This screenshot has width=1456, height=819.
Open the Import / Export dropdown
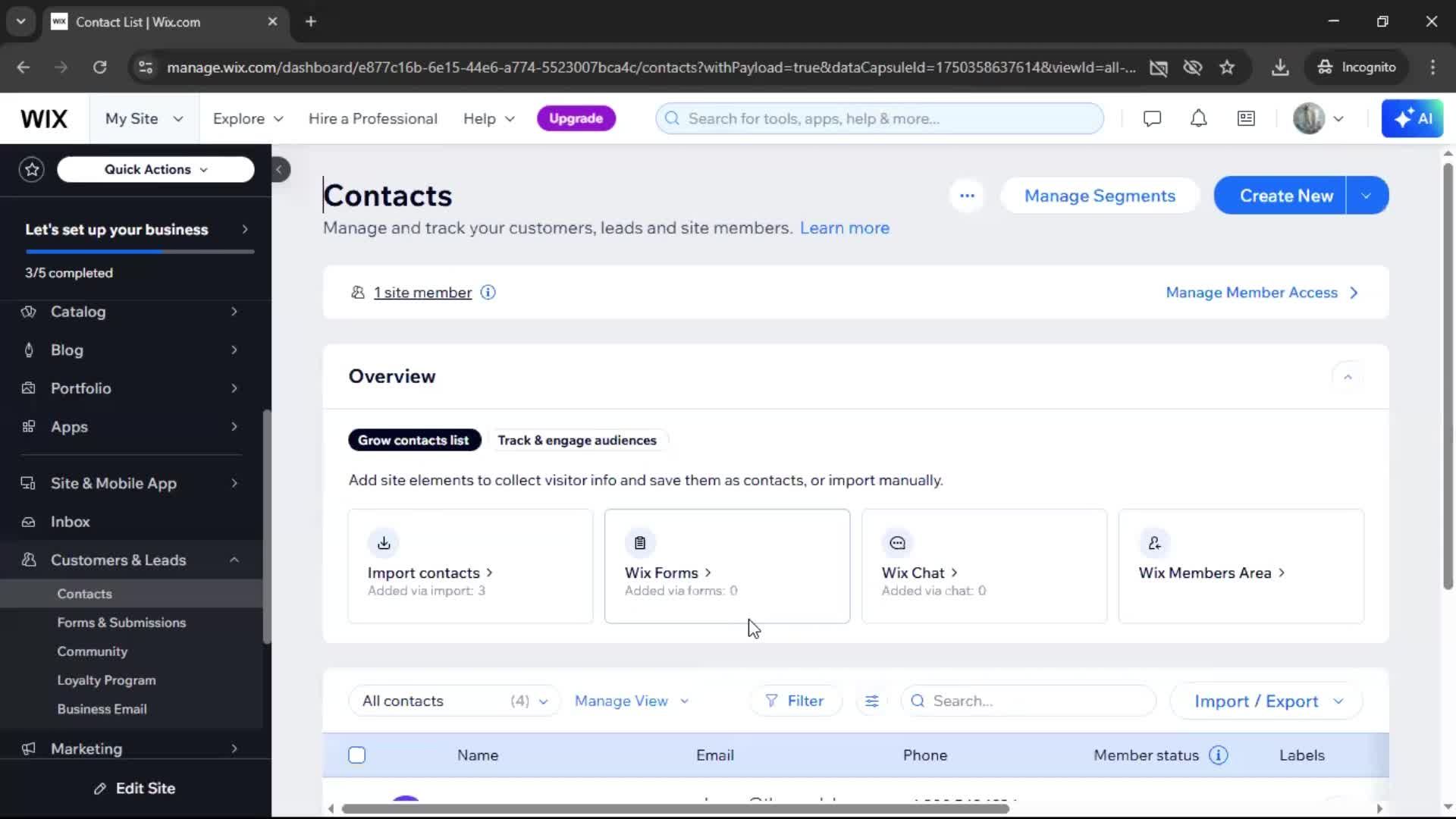click(1267, 701)
